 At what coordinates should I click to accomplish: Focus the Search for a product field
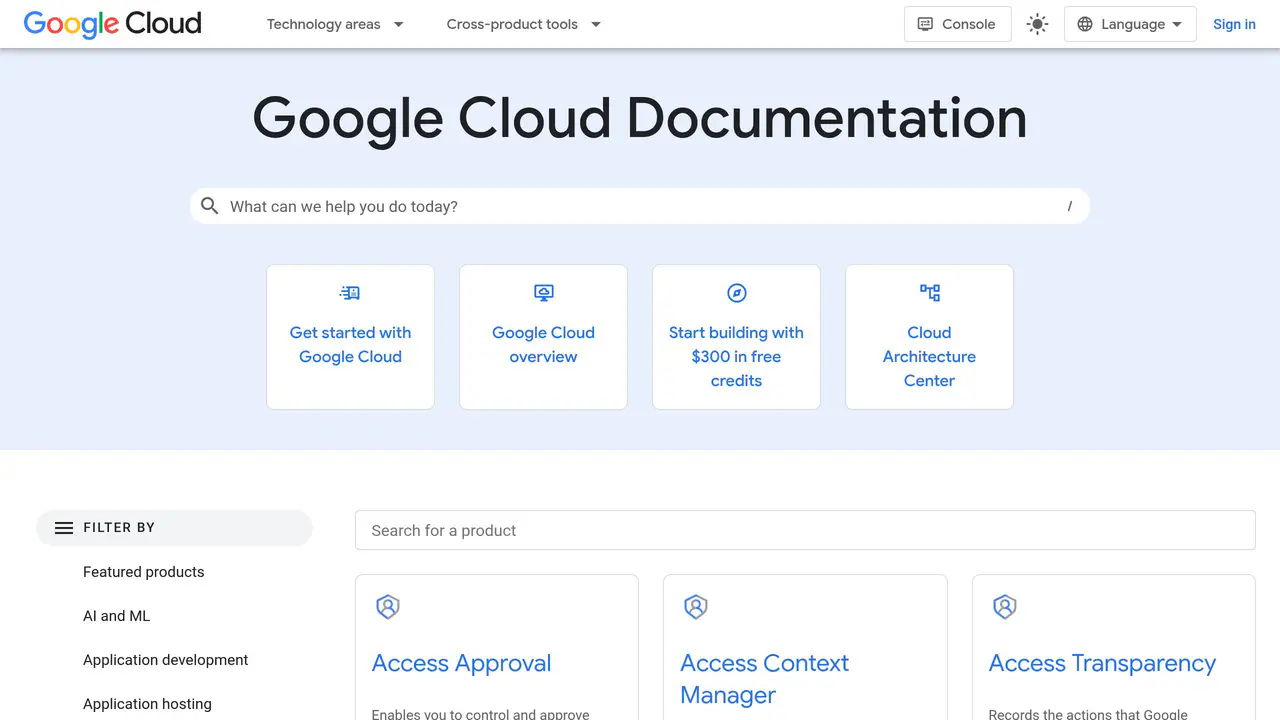805,530
